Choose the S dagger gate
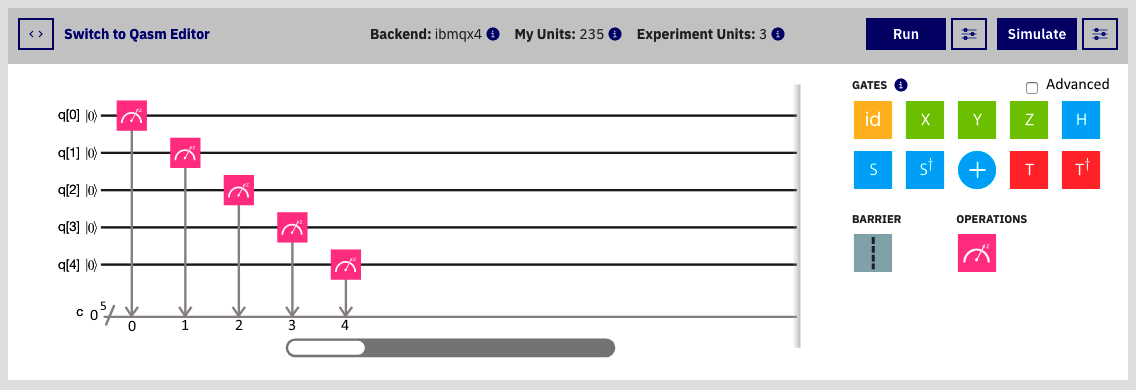1136x390 pixels. (924, 170)
